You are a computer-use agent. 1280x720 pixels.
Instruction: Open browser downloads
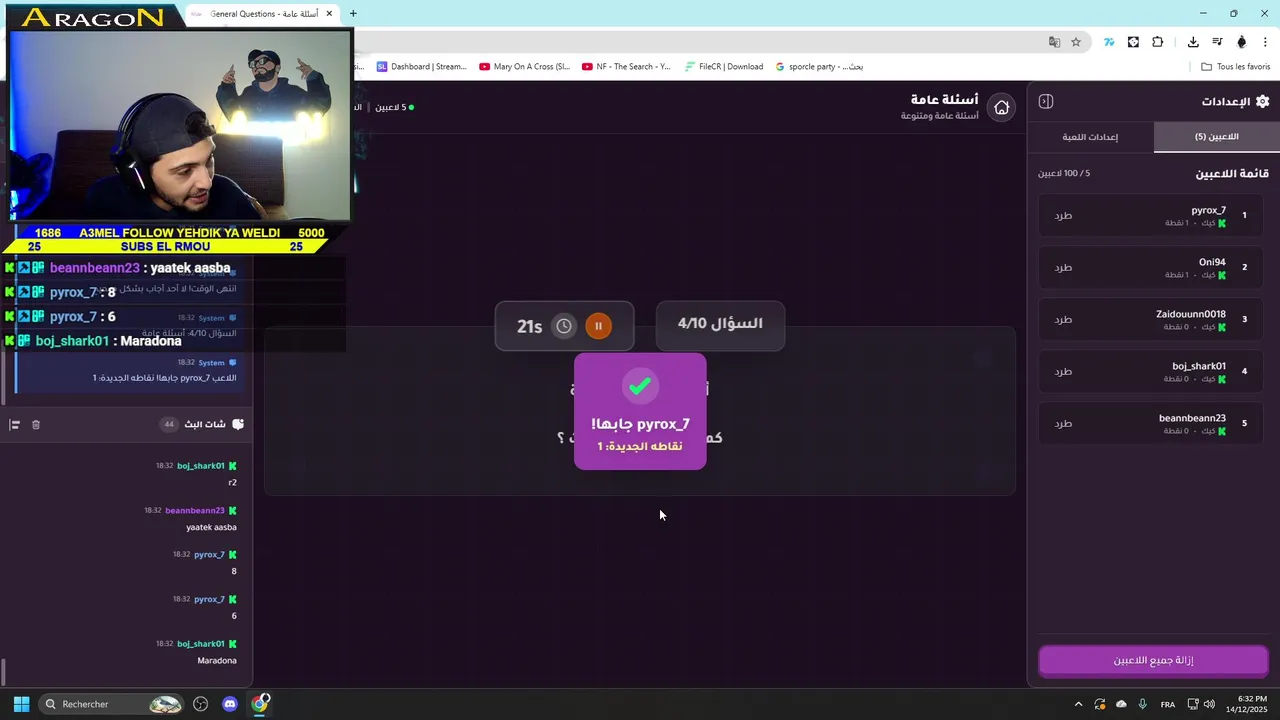[x=1193, y=42]
